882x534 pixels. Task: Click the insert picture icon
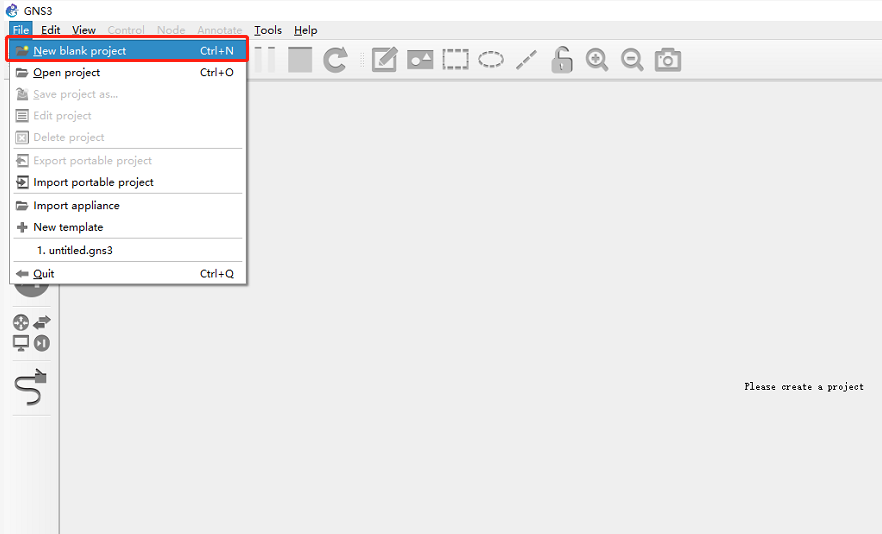click(420, 60)
